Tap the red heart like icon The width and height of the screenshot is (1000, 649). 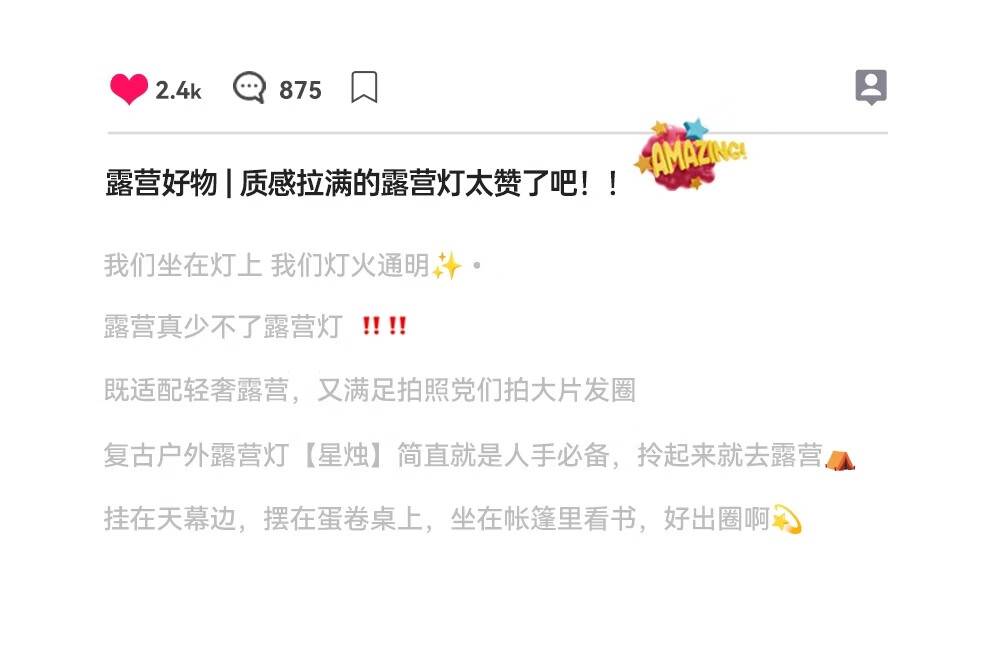coord(128,89)
